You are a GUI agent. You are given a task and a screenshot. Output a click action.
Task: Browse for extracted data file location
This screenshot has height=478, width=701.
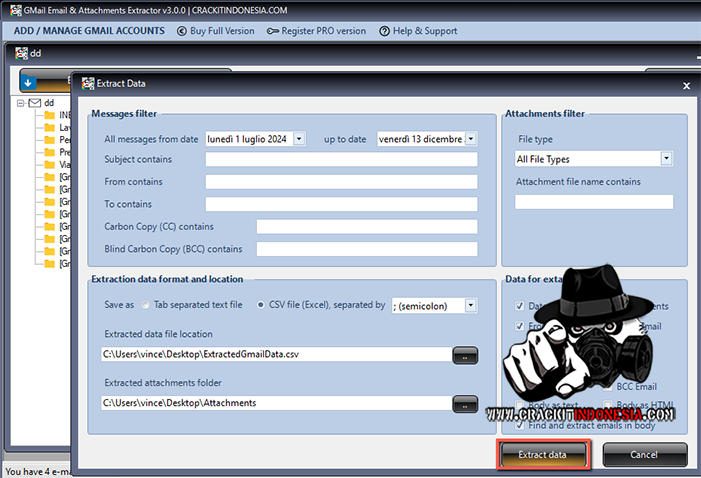[465, 355]
